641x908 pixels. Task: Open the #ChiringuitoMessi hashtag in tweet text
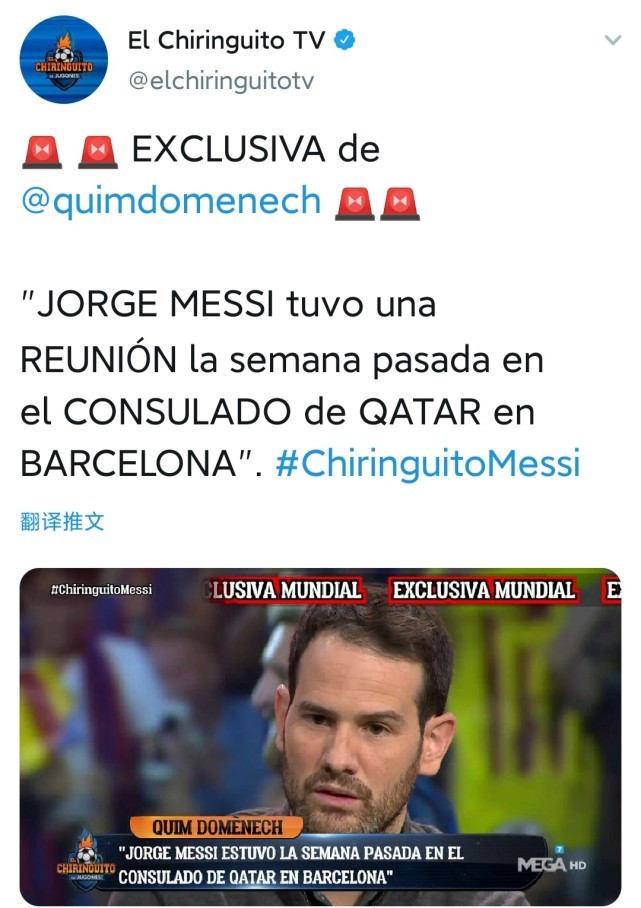pos(428,464)
